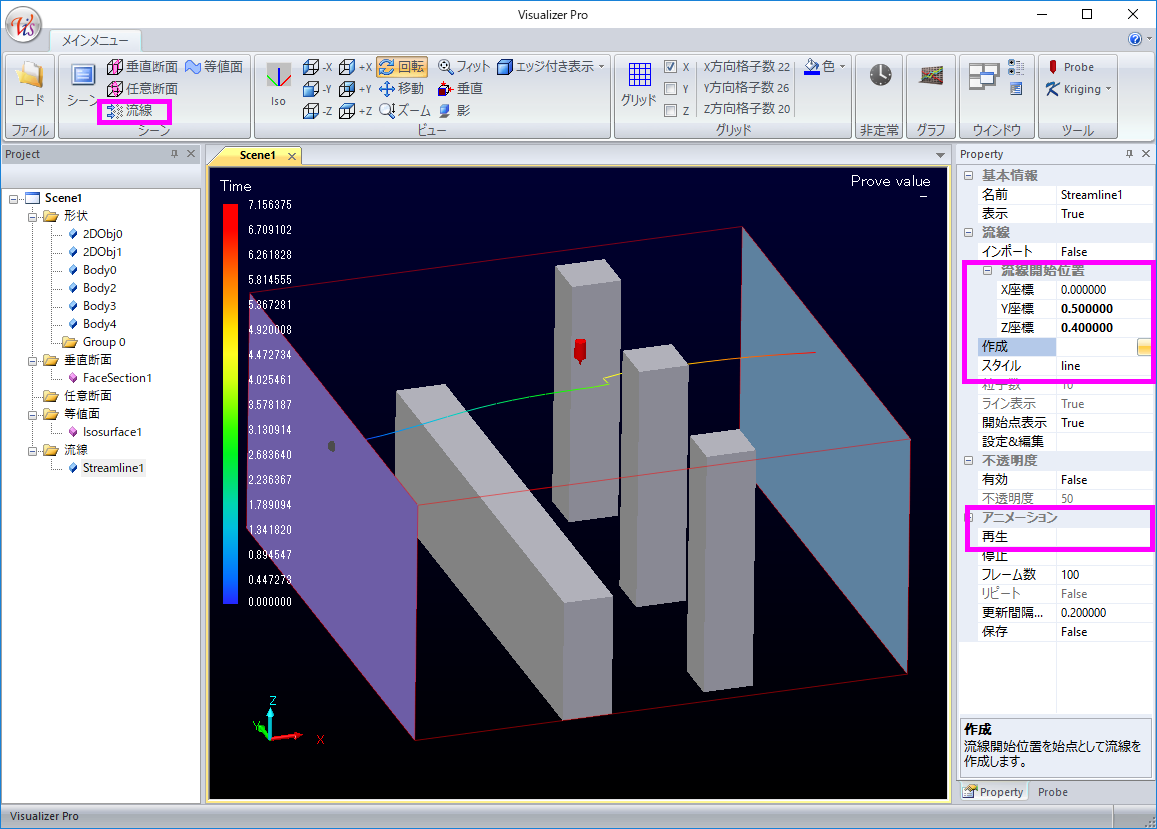This screenshot has width=1157, height=829.
Task: Uncheck the X grid checkbox
Action: (671, 67)
